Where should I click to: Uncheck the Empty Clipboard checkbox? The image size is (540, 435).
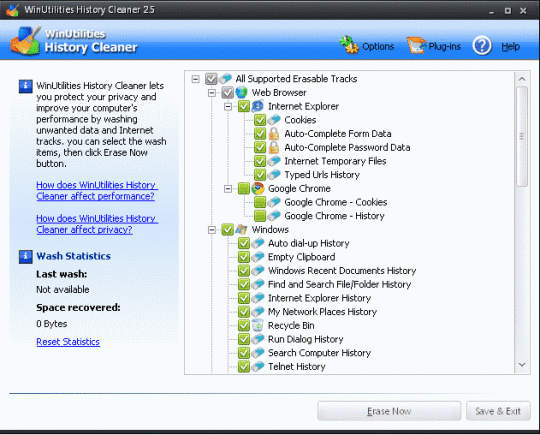coord(243,257)
